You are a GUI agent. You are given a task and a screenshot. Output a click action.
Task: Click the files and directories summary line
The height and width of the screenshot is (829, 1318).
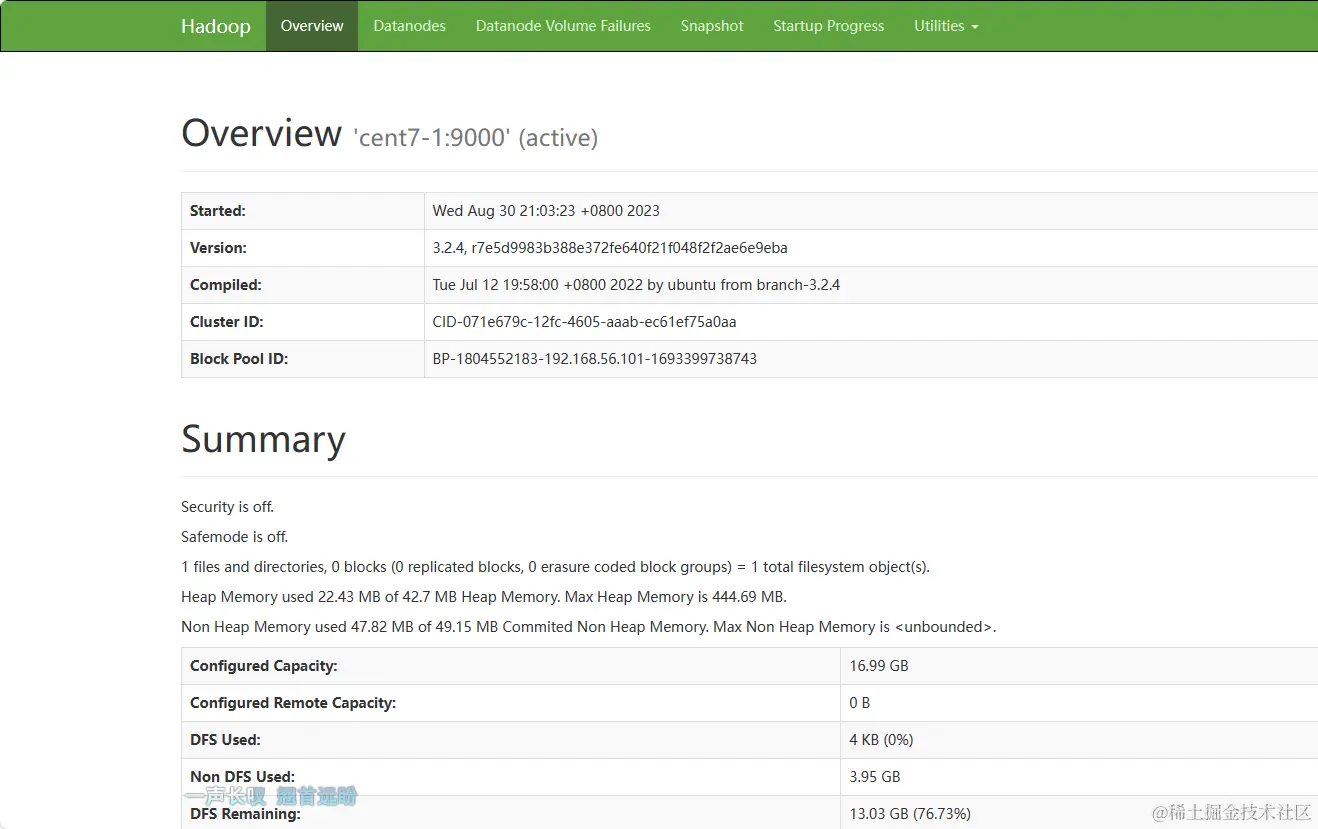coord(555,567)
